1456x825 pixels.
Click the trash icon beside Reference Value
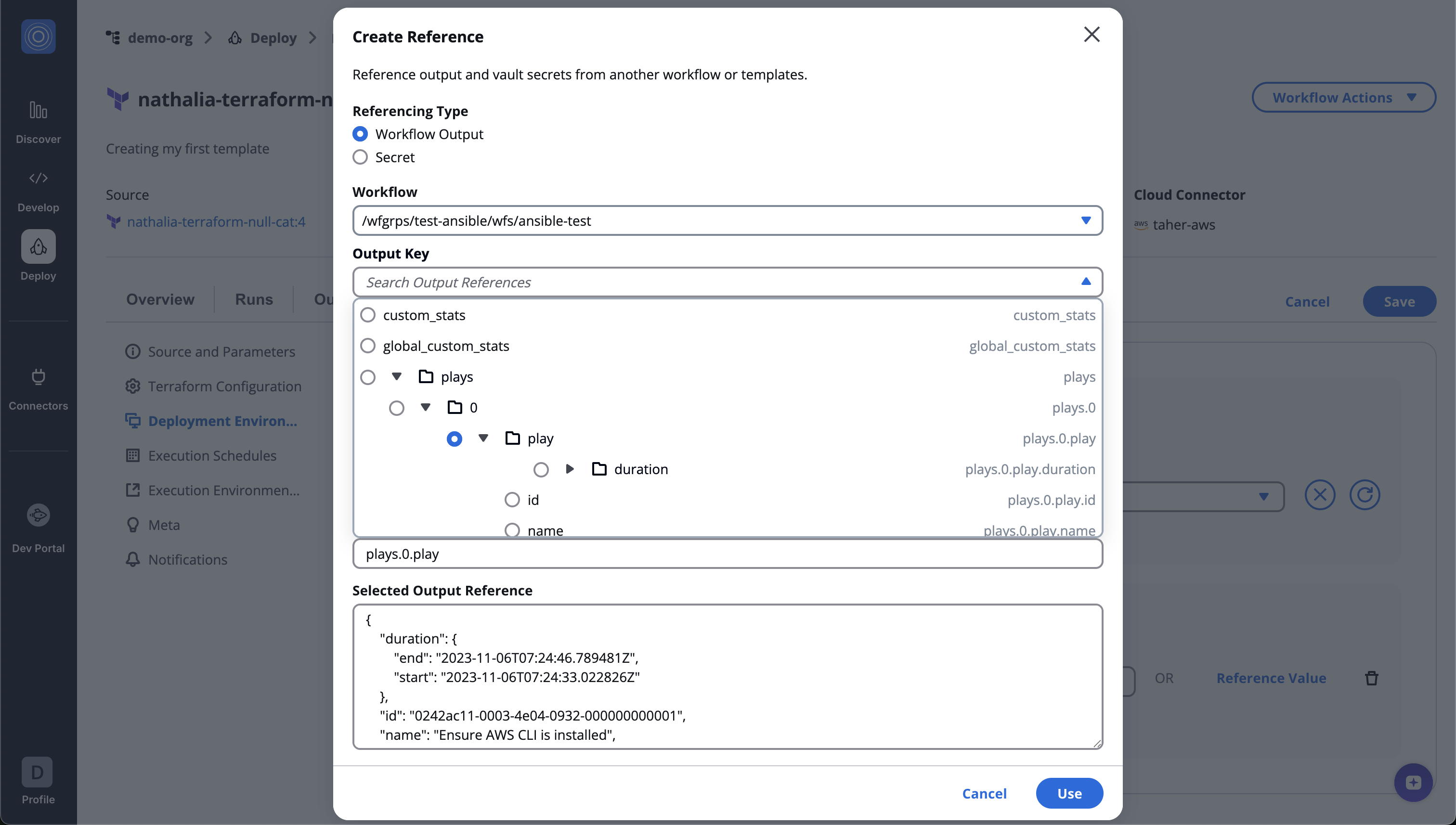click(x=1371, y=678)
